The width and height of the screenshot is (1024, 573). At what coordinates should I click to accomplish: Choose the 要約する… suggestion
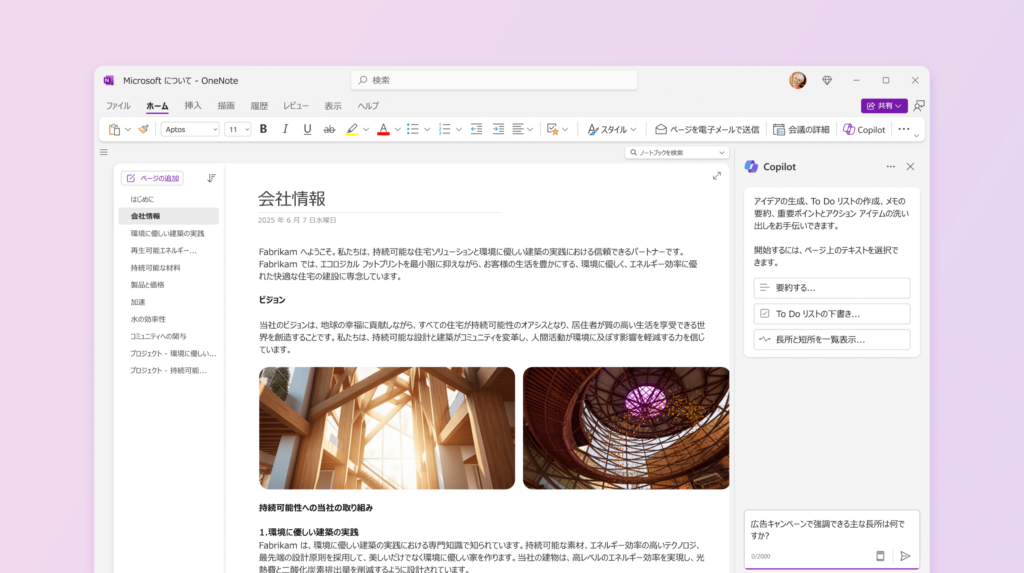(x=831, y=288)
